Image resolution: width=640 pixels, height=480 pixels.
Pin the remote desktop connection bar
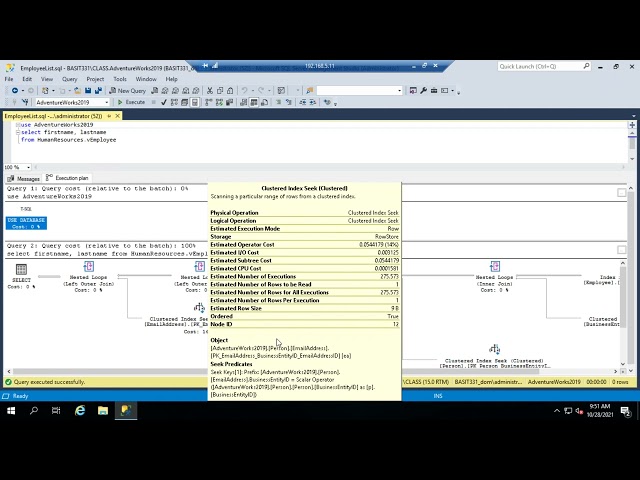205,66
